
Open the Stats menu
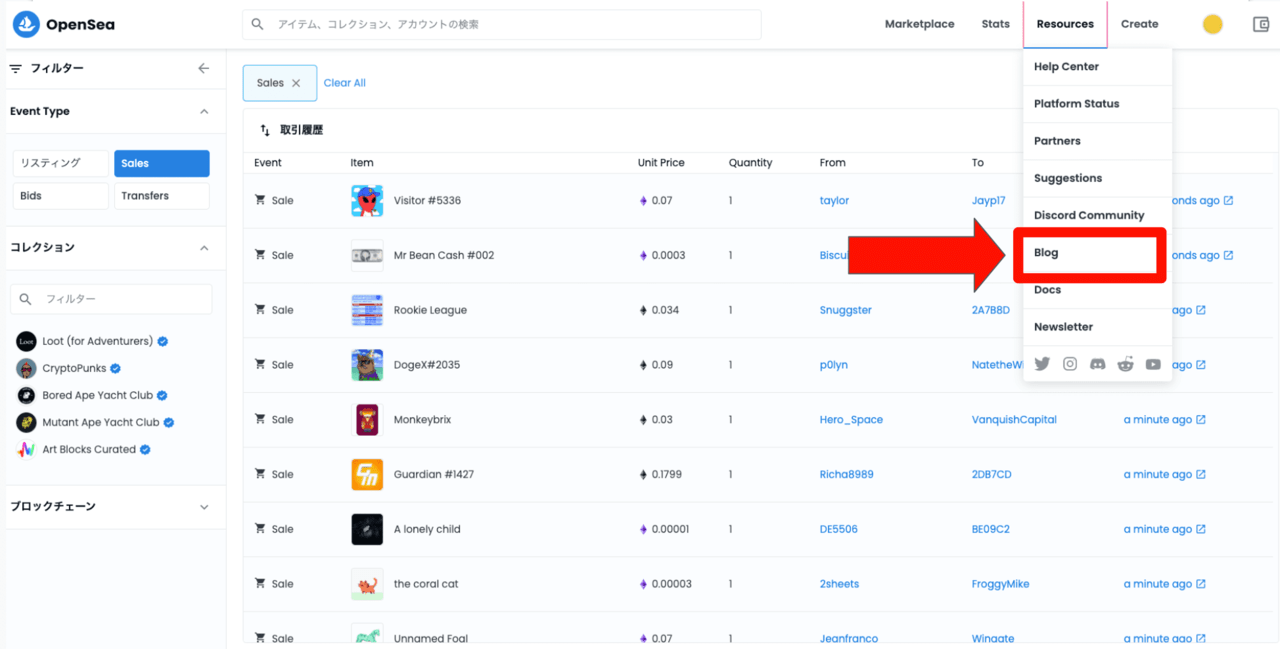[x=995, y=24]
